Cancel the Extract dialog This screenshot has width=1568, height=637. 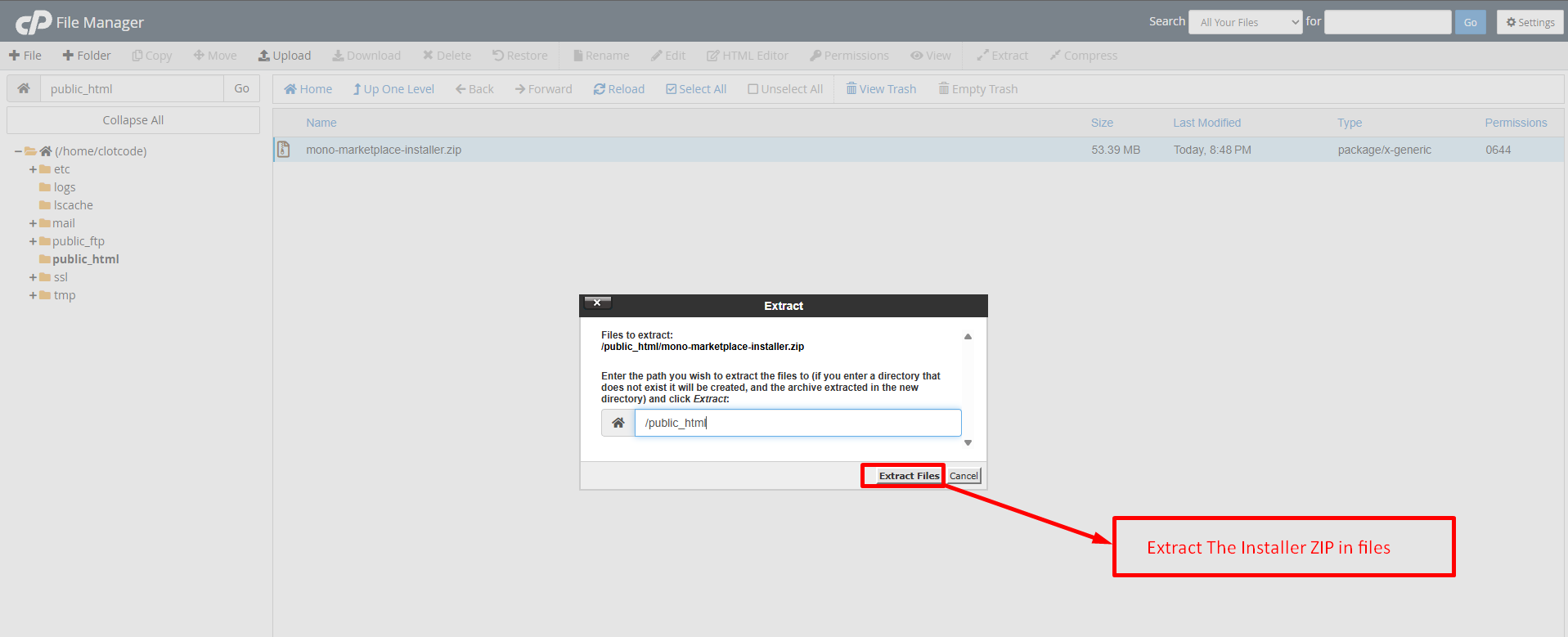pos(964,476)
